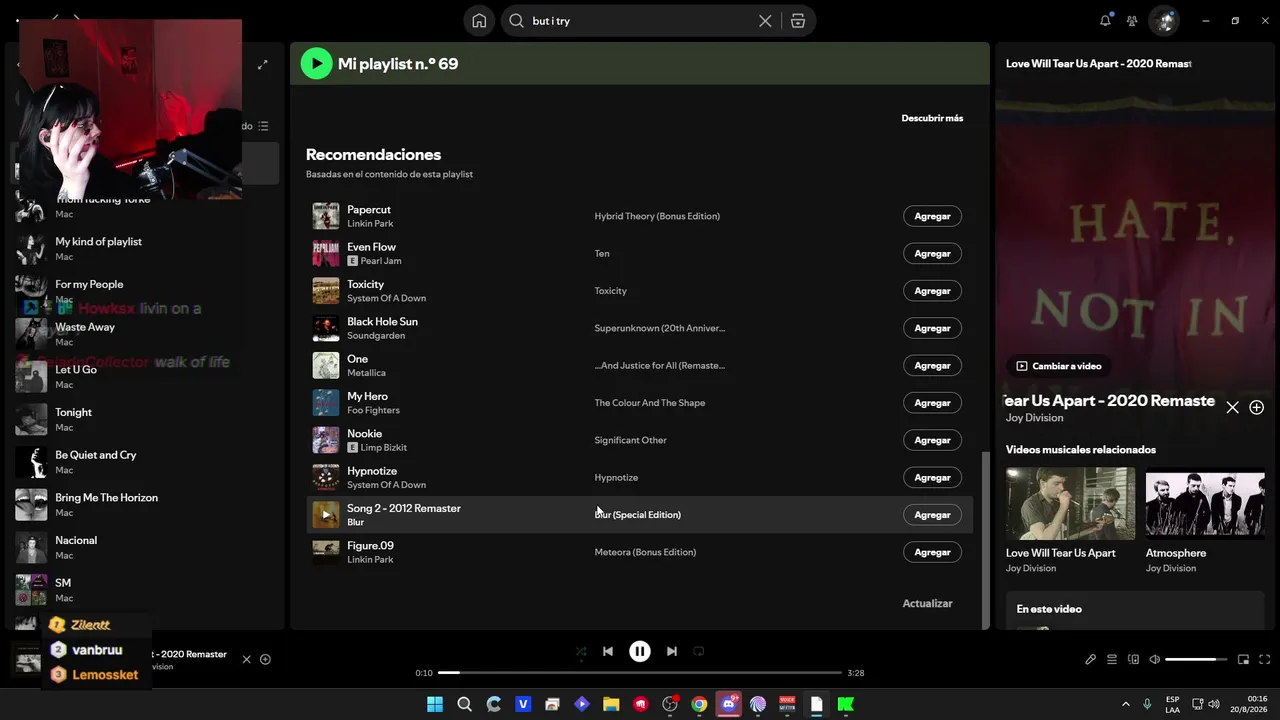This screenshot has width=1280, height=720.
Task: Open Foo Fighters artist link
Action: (373, 410)
